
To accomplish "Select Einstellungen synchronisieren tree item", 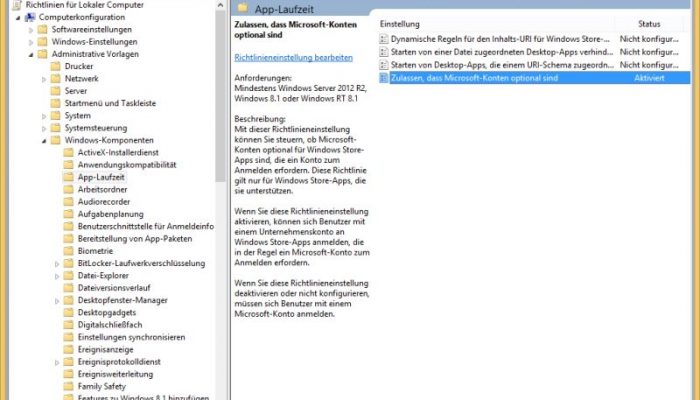I will pyautogui.click(x=131, y=337).
